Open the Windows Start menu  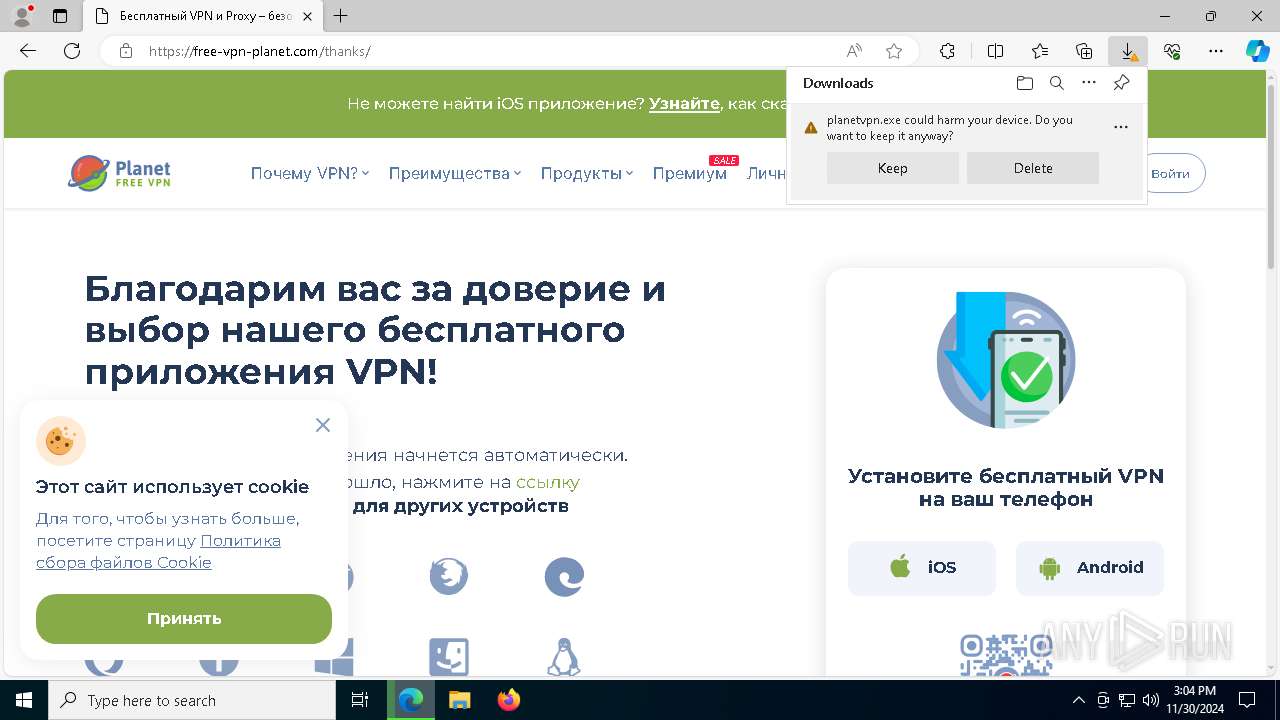pos(24,700)
